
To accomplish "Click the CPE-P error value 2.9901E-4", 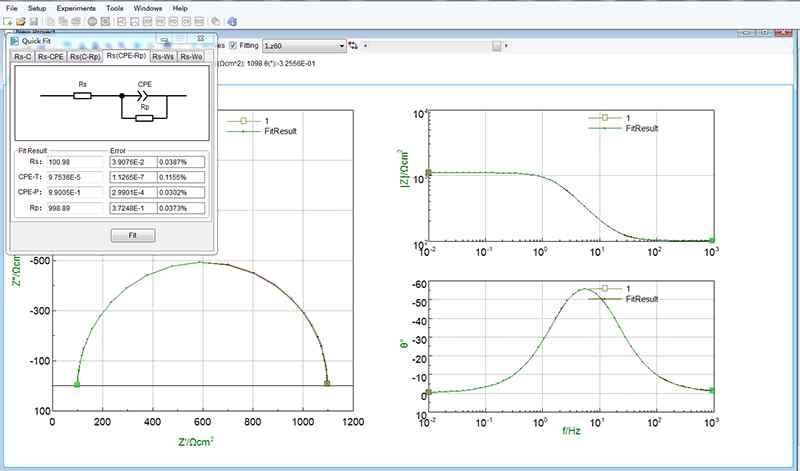I will (x=133, y=193).
